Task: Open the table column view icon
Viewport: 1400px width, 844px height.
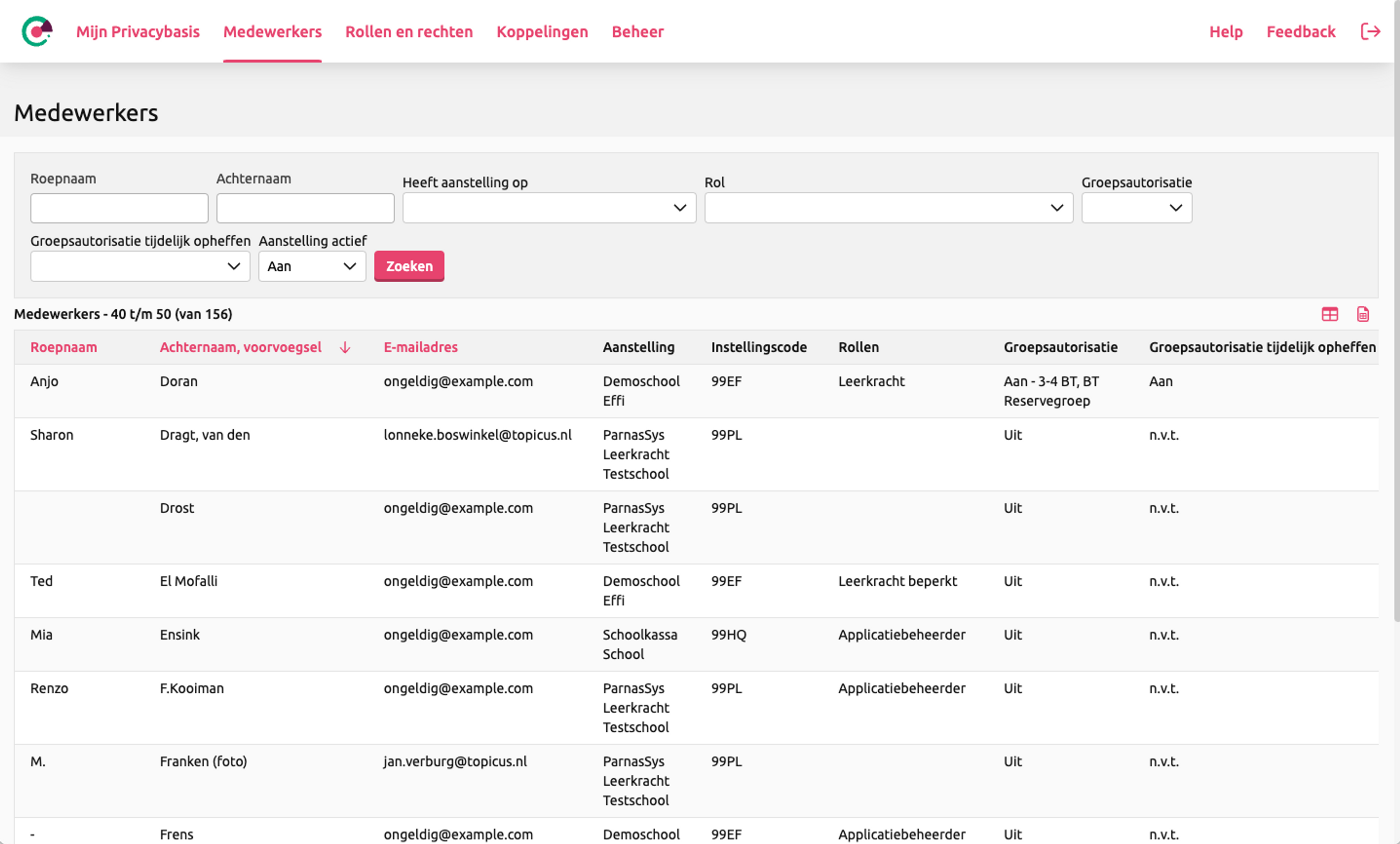Action: [x=1330, y=314]
